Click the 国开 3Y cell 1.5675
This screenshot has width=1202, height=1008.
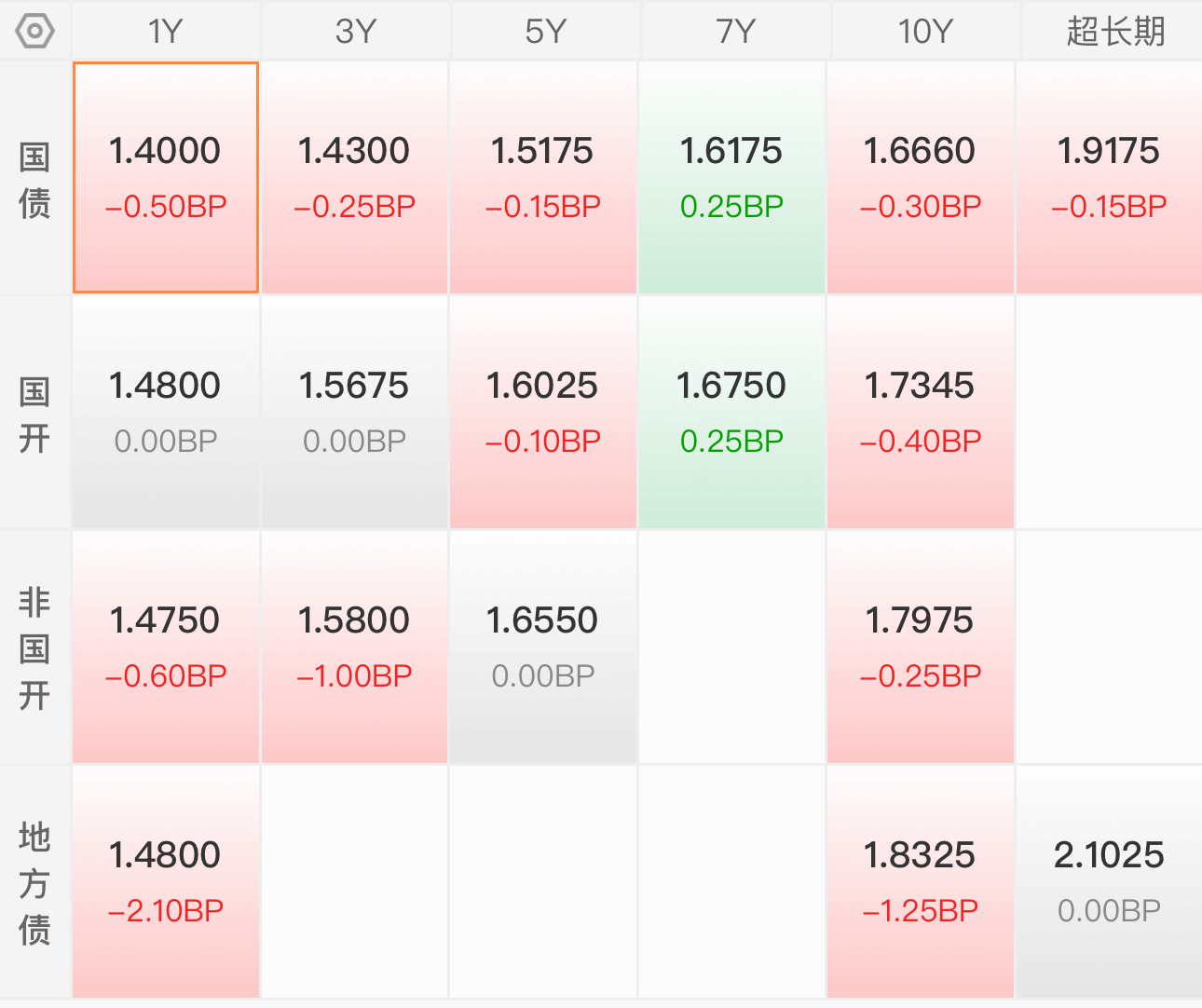coord(354,413)
